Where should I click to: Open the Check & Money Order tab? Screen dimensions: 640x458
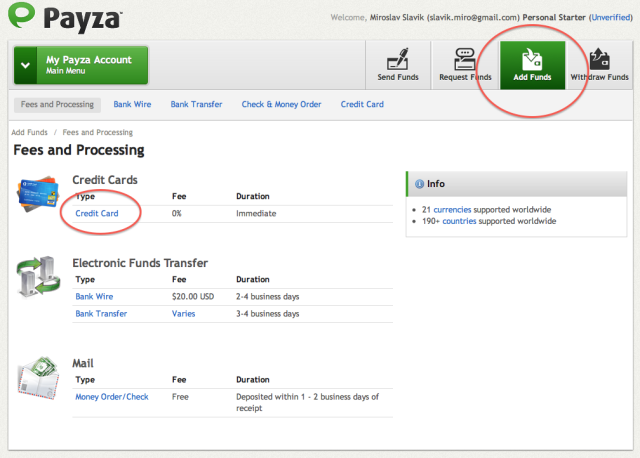point(281,104)
